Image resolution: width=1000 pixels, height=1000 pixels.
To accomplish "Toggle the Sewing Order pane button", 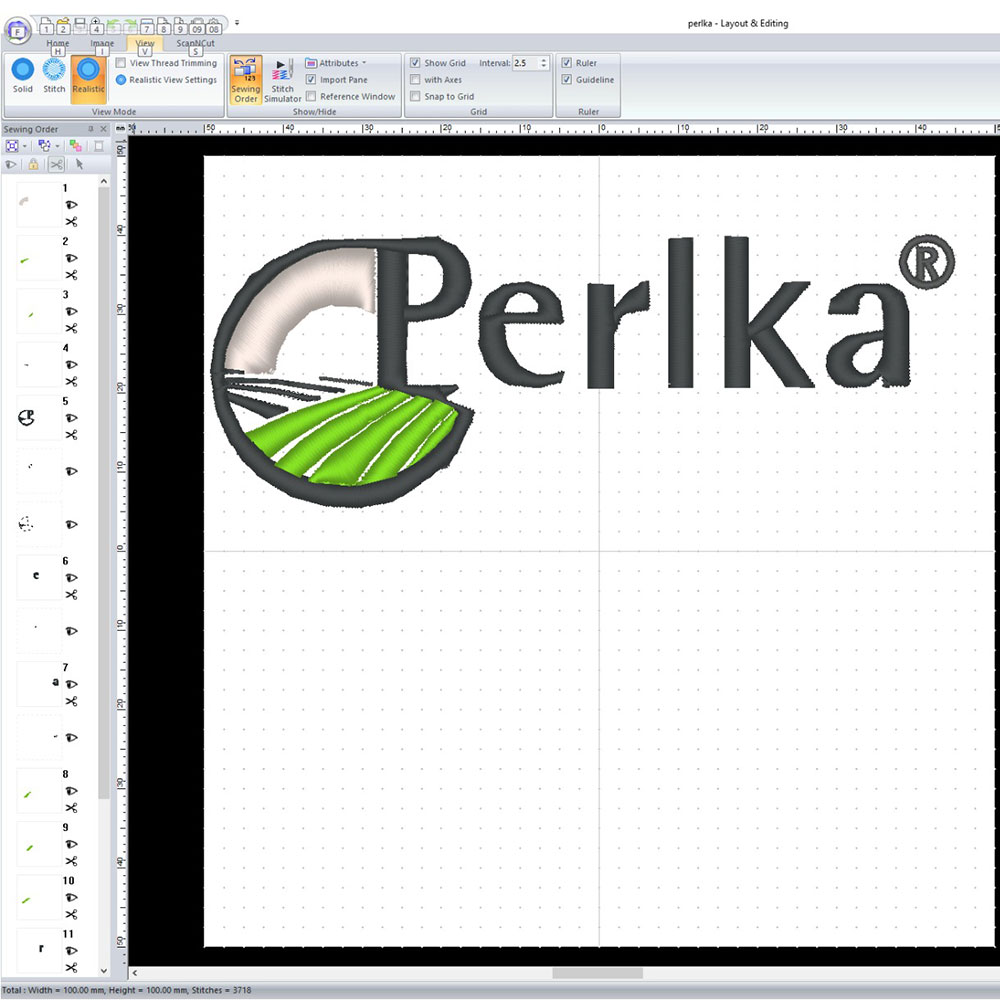I will (x=246, y=80).
